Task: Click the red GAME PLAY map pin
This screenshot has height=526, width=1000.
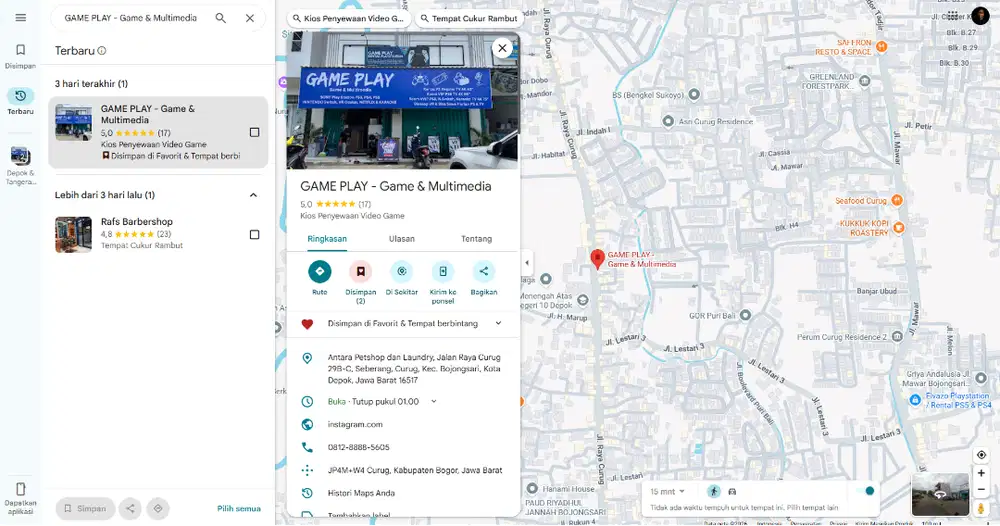Action: [x=597, y=259]
